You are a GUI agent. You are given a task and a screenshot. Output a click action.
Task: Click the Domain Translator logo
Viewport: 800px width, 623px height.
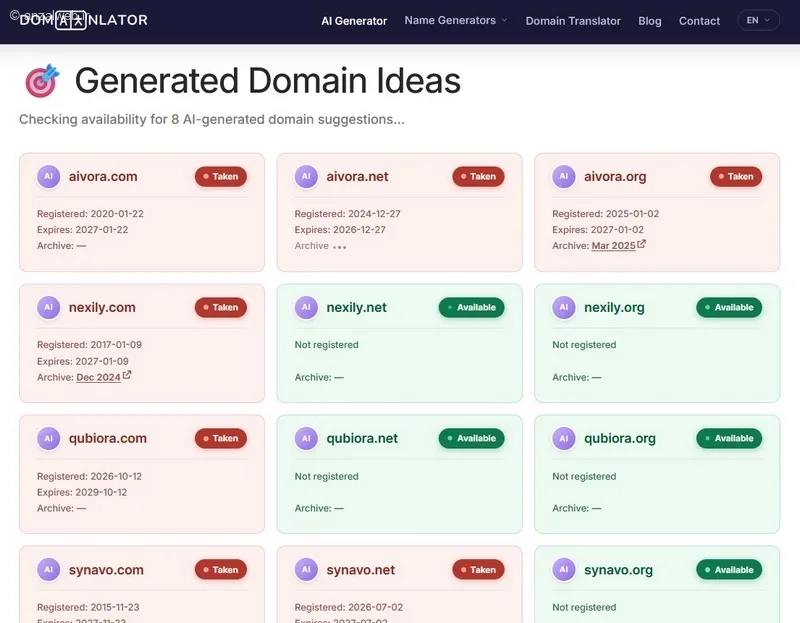click(x=83, y=20)
